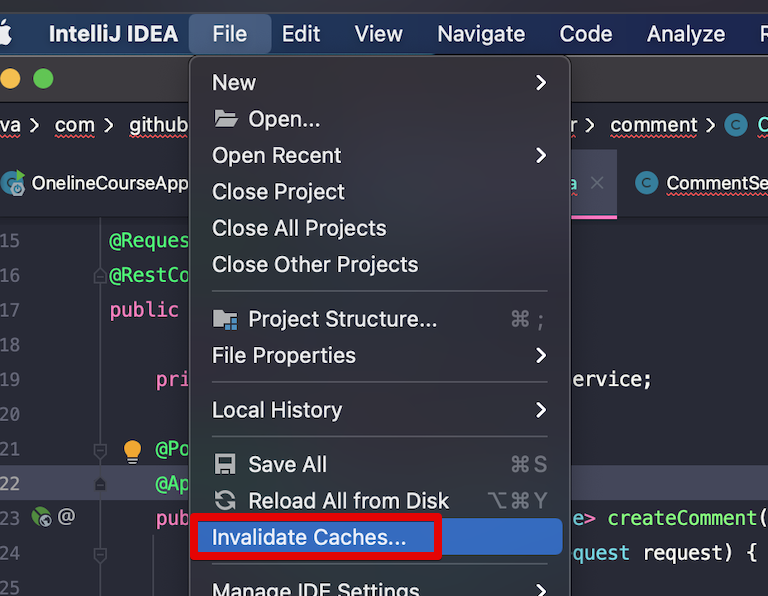Open Project Structure... dialog
This screenshot has height=596, width=768.
click(x=380, y=319)
